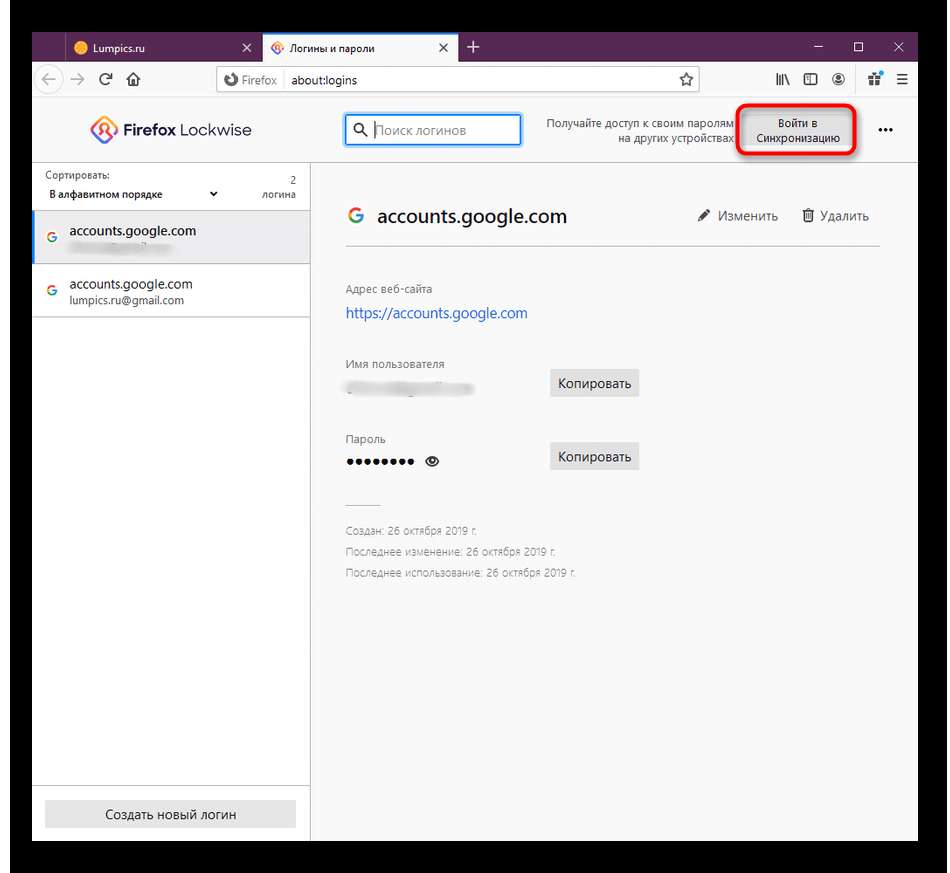Image resolution: width=950 pixels, height=873 pixels.
Task: Reveal the password with eye icon
Action: [432, 461]
